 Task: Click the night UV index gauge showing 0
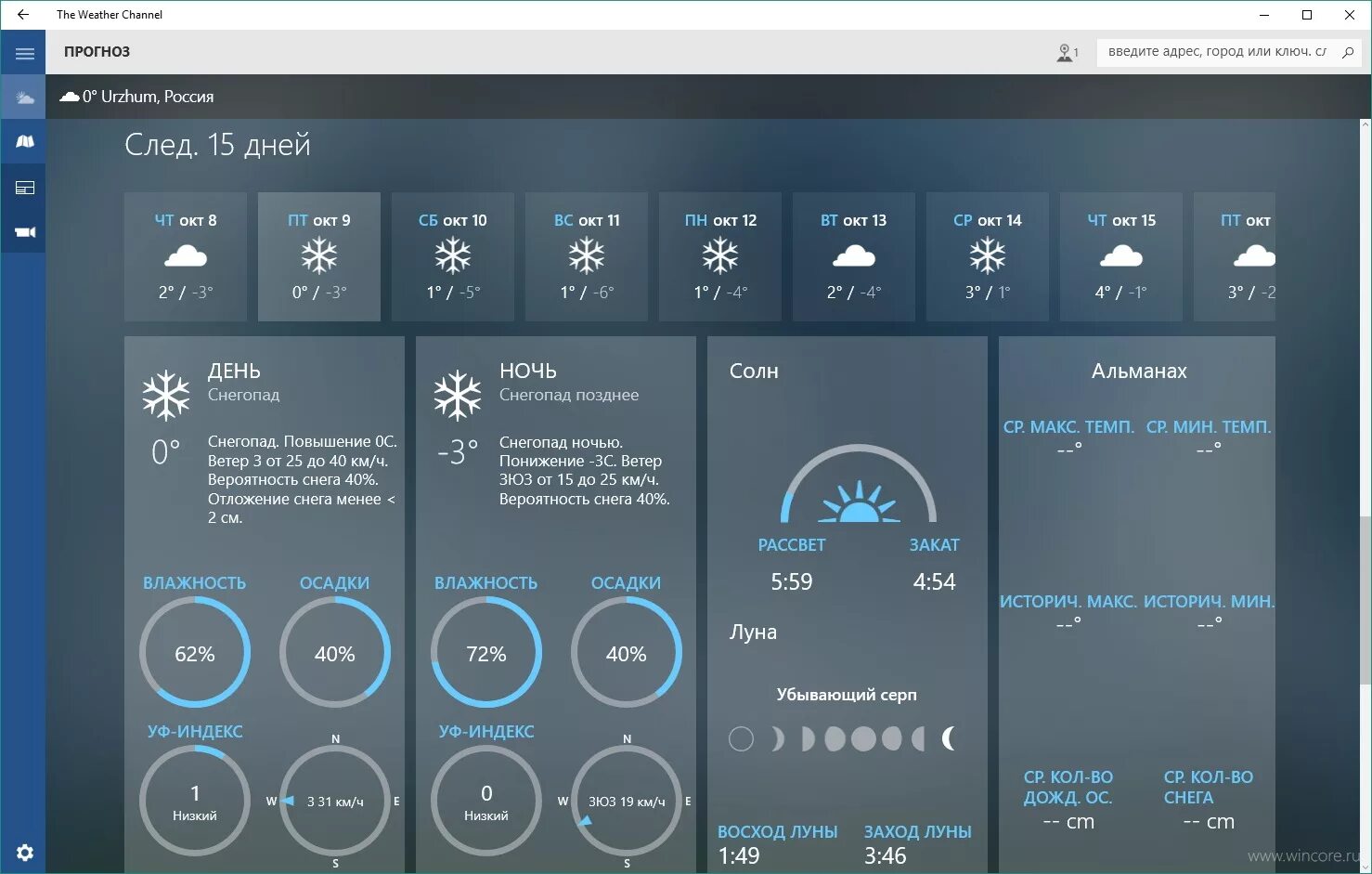pyautogui.click(x=486, y=801)
